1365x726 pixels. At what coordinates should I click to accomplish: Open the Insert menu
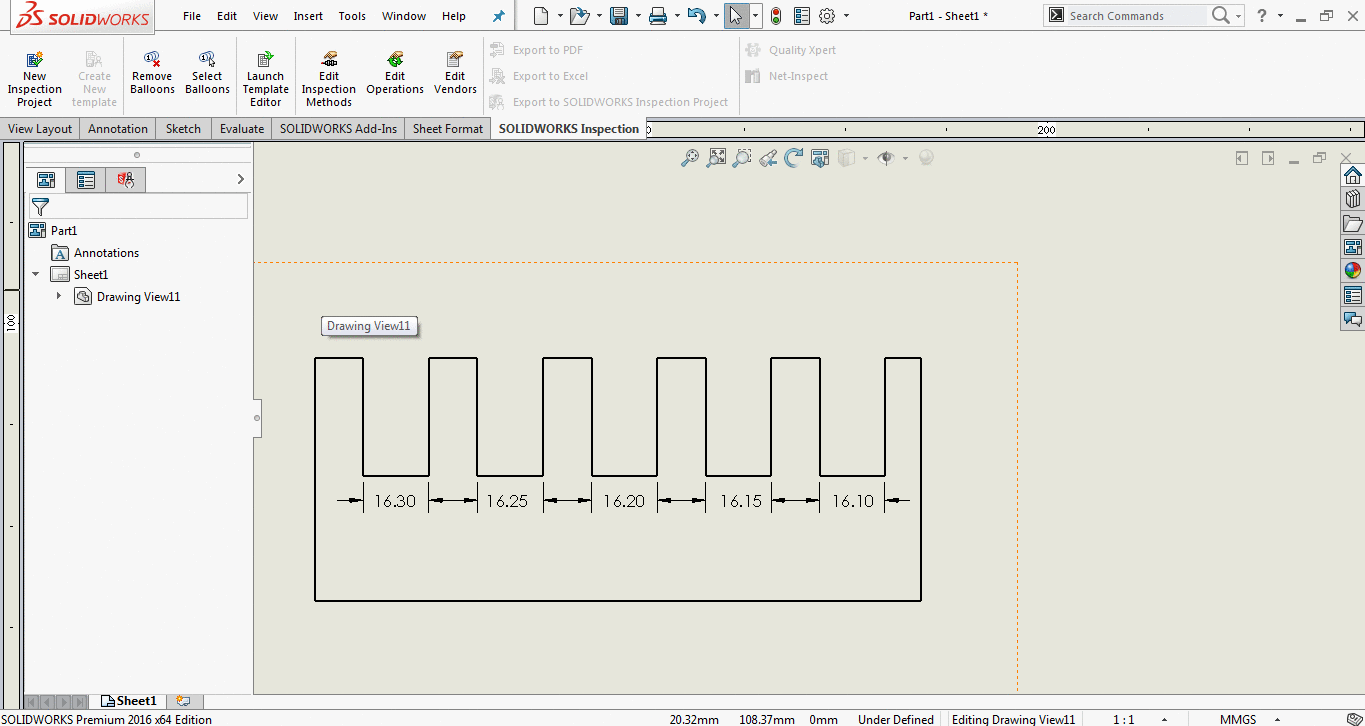tap(308, 16)
